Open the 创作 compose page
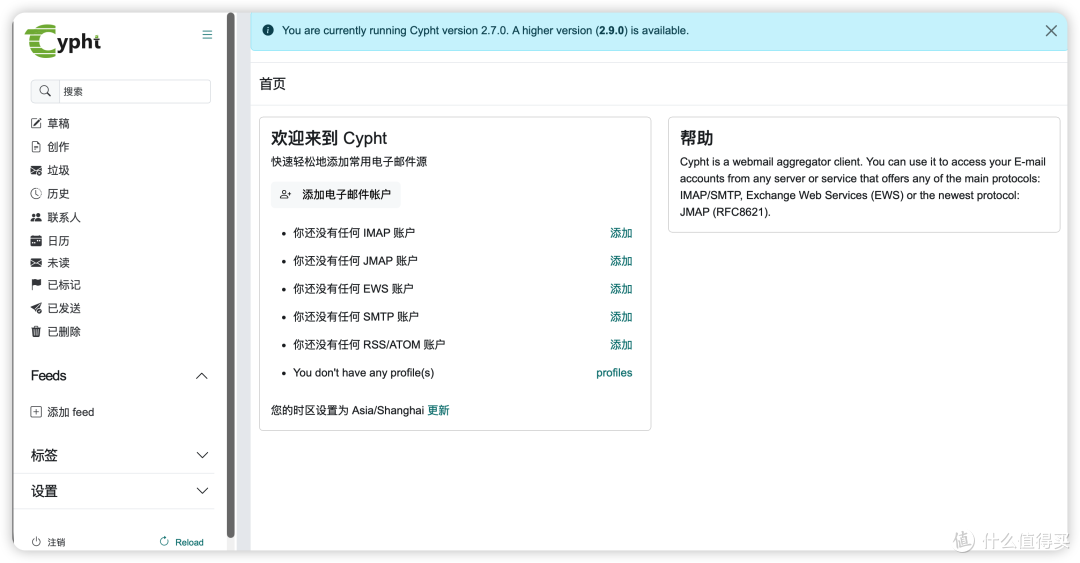Viewport: 1080px width, 563px height. (x=59, y=147)
